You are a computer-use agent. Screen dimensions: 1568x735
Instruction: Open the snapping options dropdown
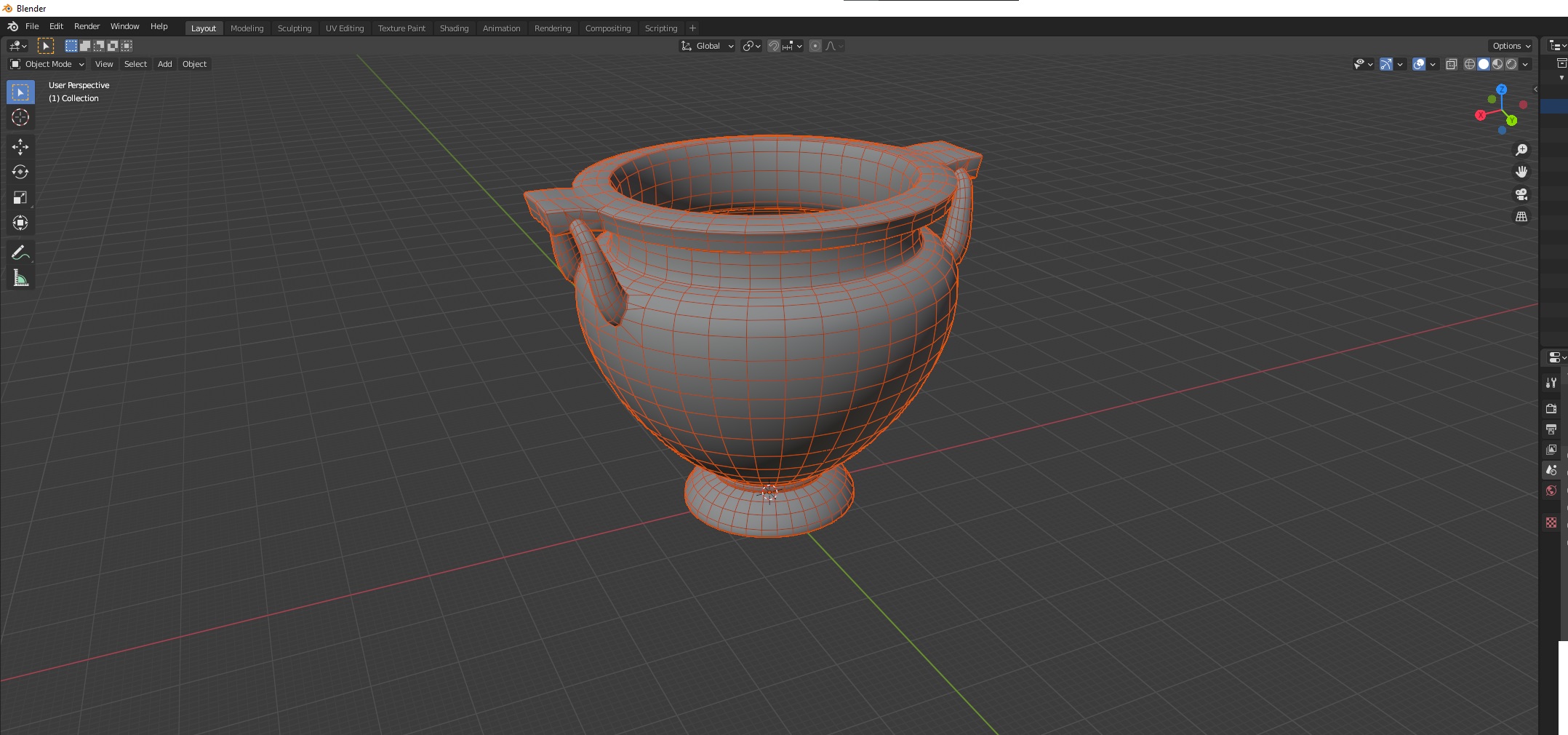(793, 46)
